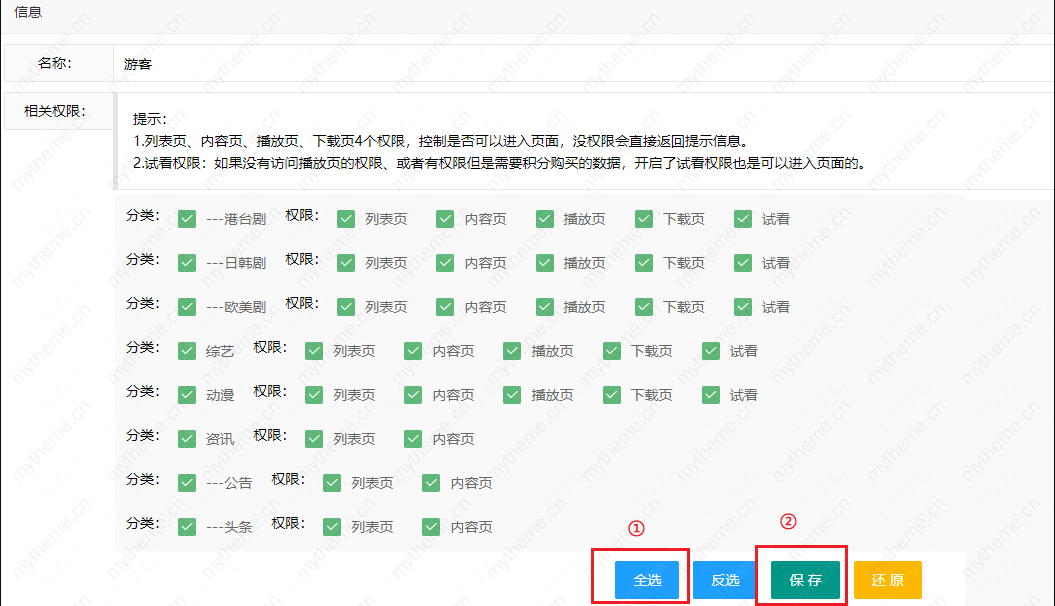Uncheck 内容页 permission in the 资讯 row
Image resolution: width=1055 pixels, height=606 pixels.
coord(413,439)
